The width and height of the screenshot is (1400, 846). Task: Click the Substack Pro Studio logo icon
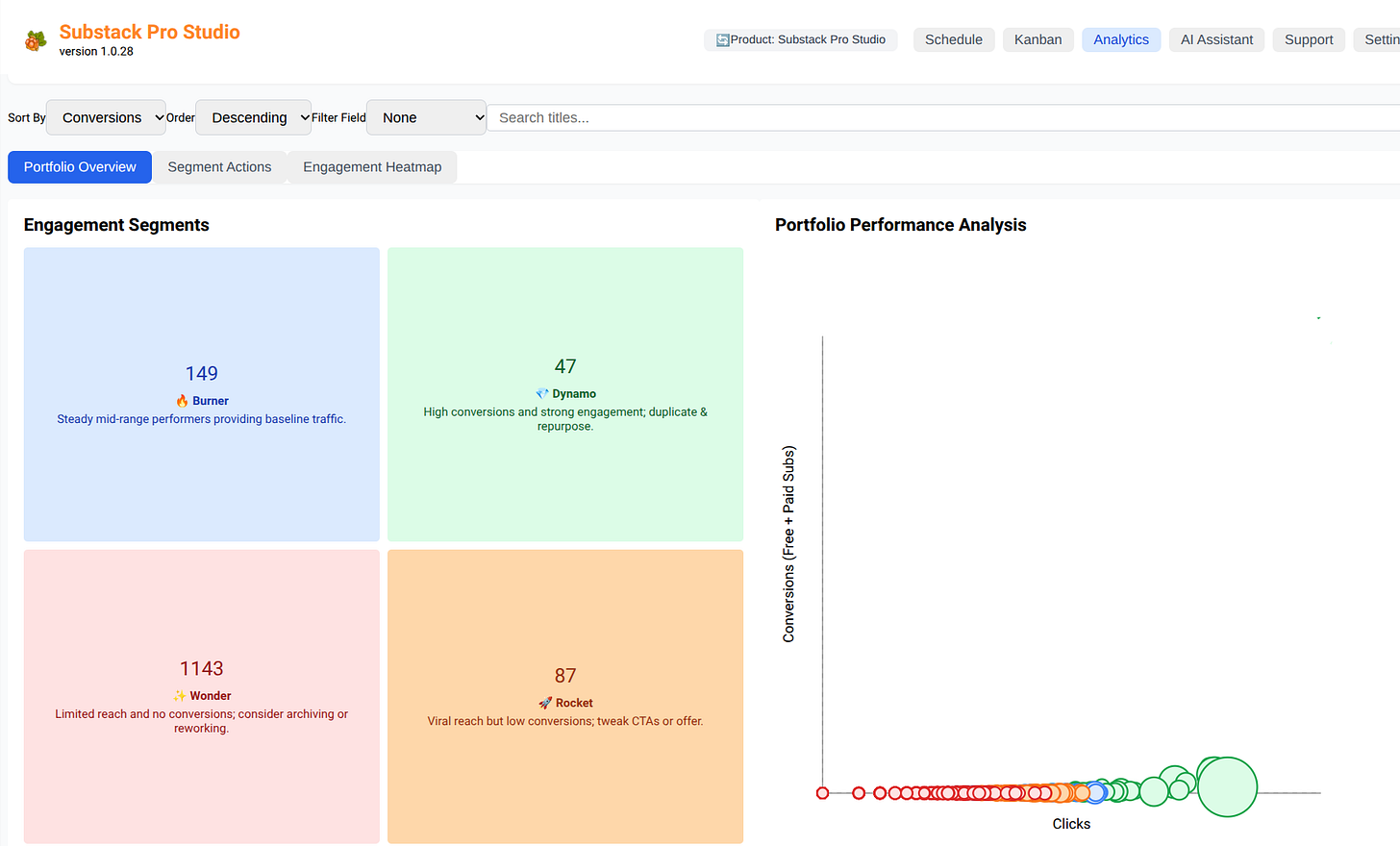[x=36, y=40]
